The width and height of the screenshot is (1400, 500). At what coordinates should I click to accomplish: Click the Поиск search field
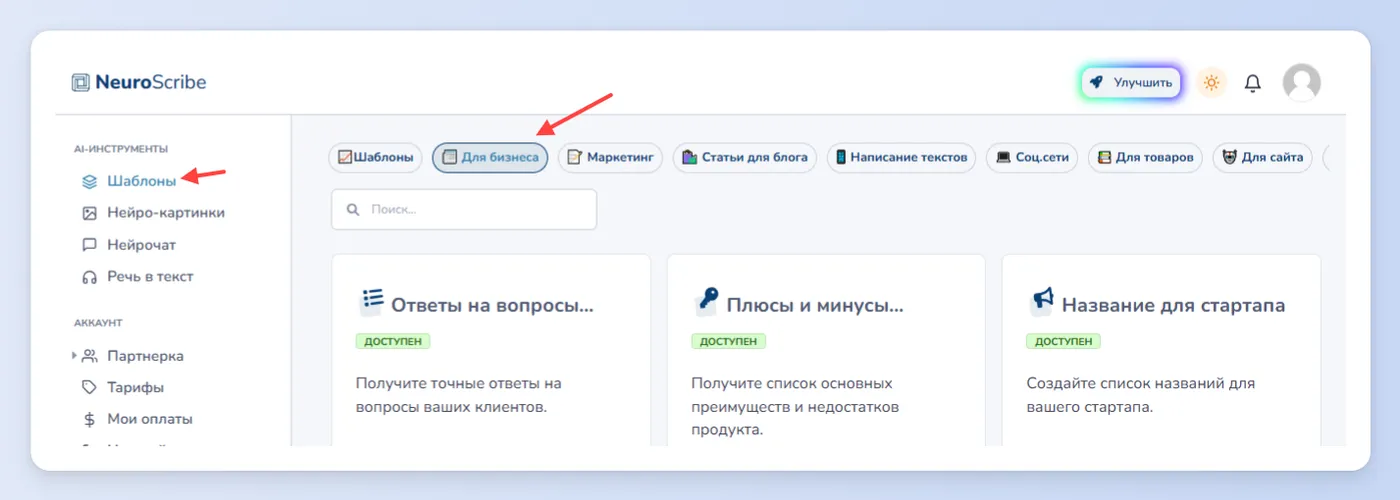[x=464, y=210]
